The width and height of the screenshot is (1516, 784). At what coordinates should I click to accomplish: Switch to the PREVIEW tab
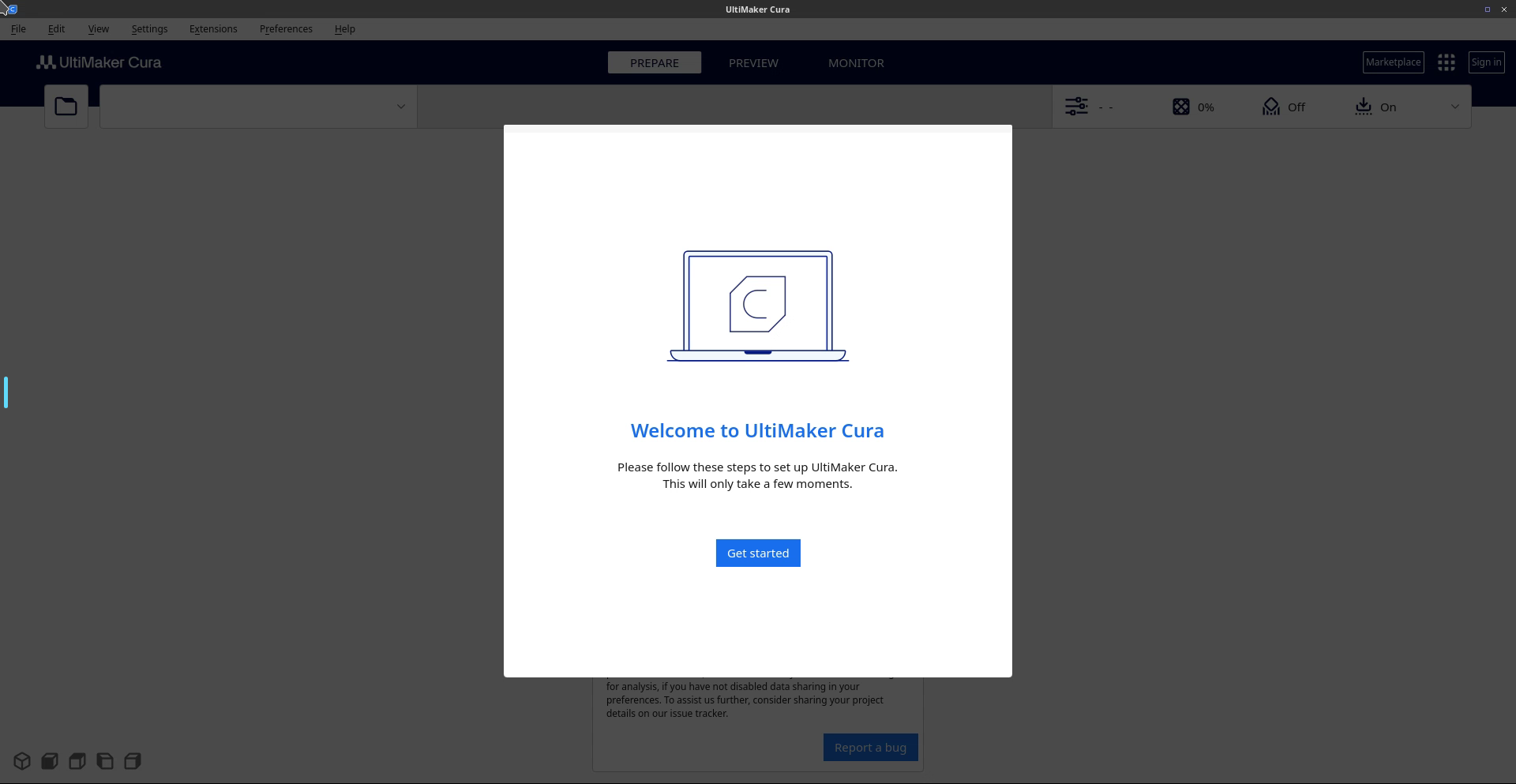tap(753, 63)
